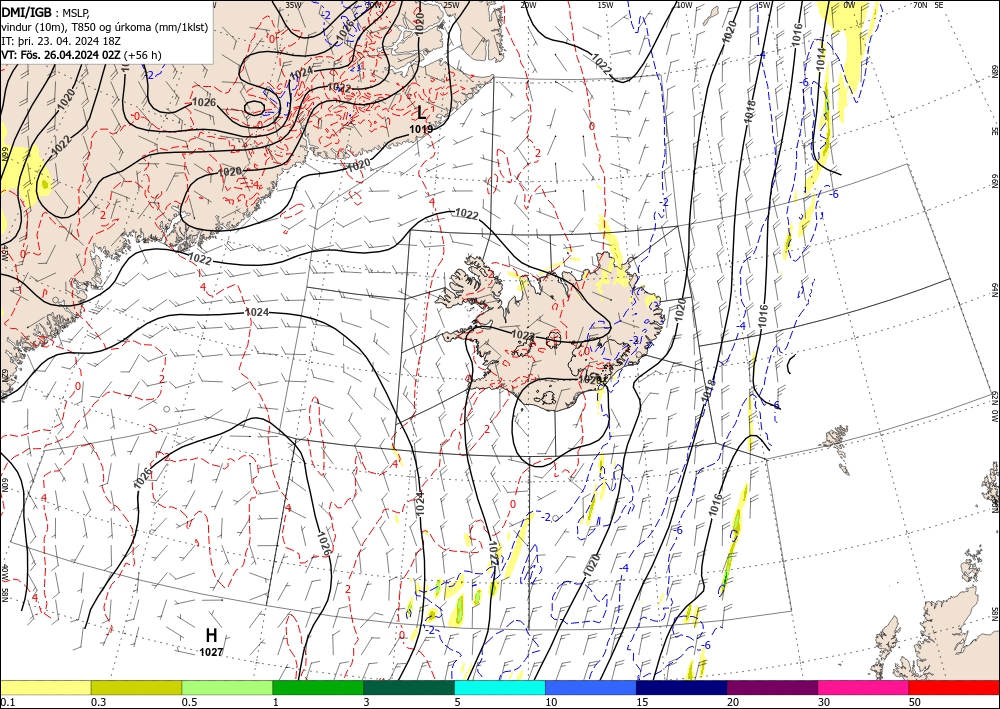Select the pink 30–50 legend swatch
Screen dimensions: 1000x709
pyautogui.click(x=864, y=687)
